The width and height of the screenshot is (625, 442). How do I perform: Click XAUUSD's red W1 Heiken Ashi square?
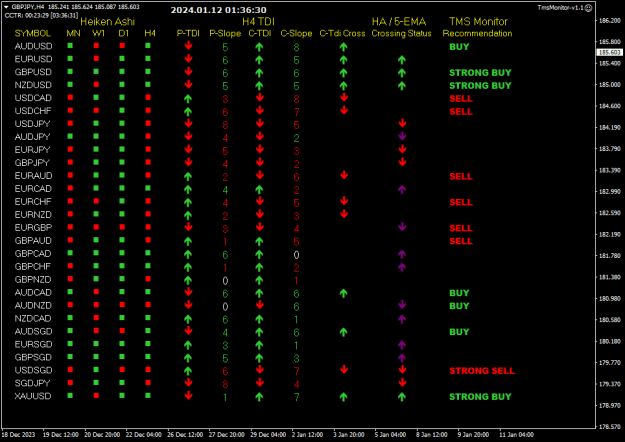coord(96,396)
